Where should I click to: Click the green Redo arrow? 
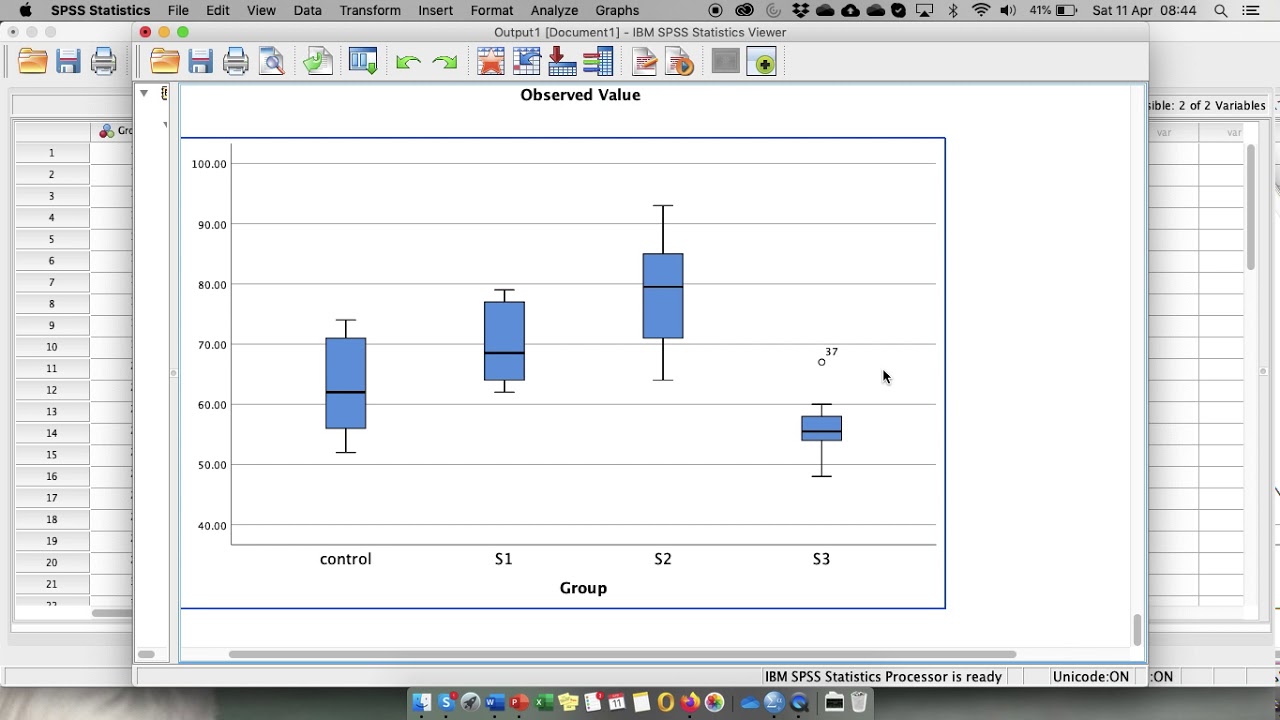(444, 62)
